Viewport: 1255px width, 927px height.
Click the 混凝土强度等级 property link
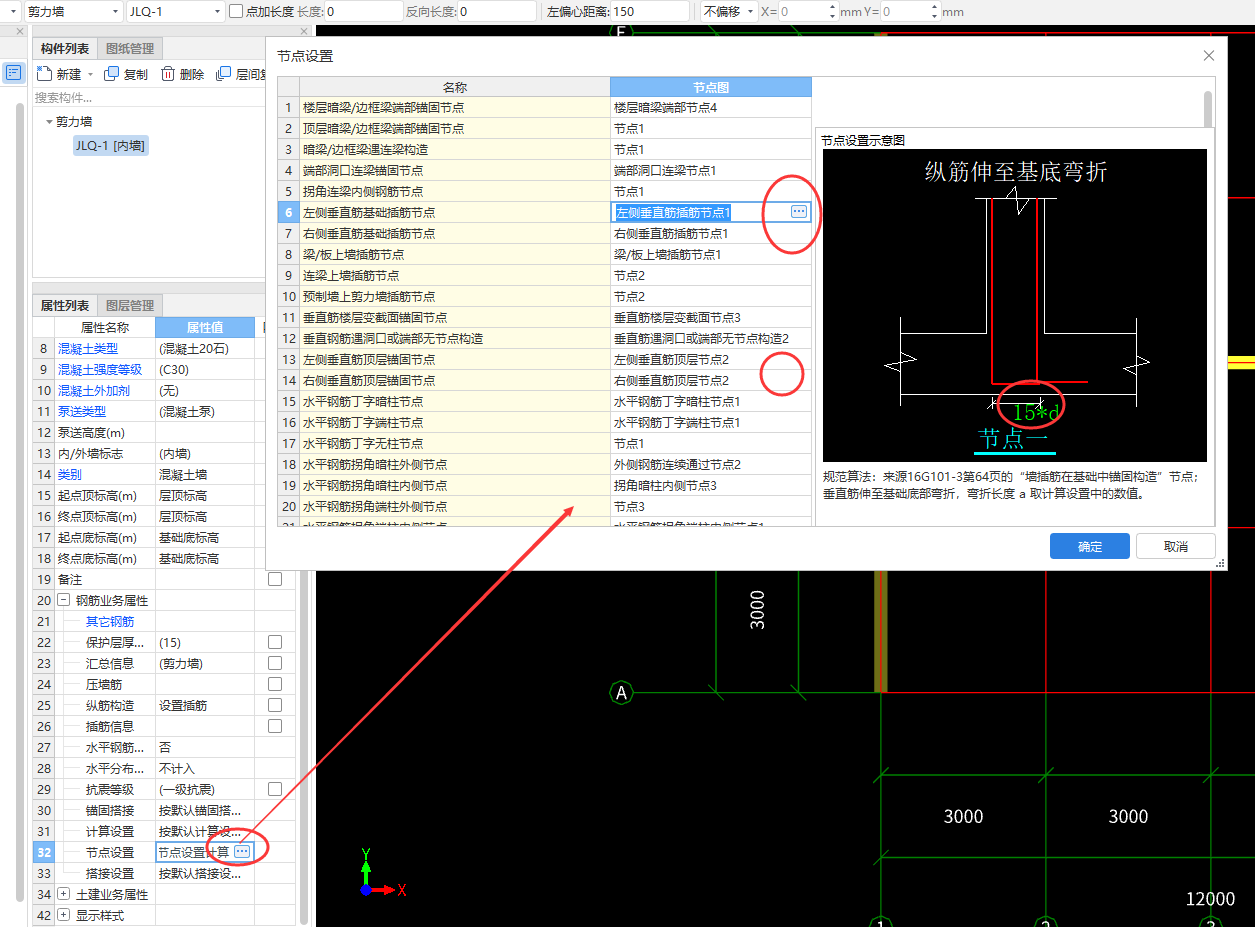point(100,369)
